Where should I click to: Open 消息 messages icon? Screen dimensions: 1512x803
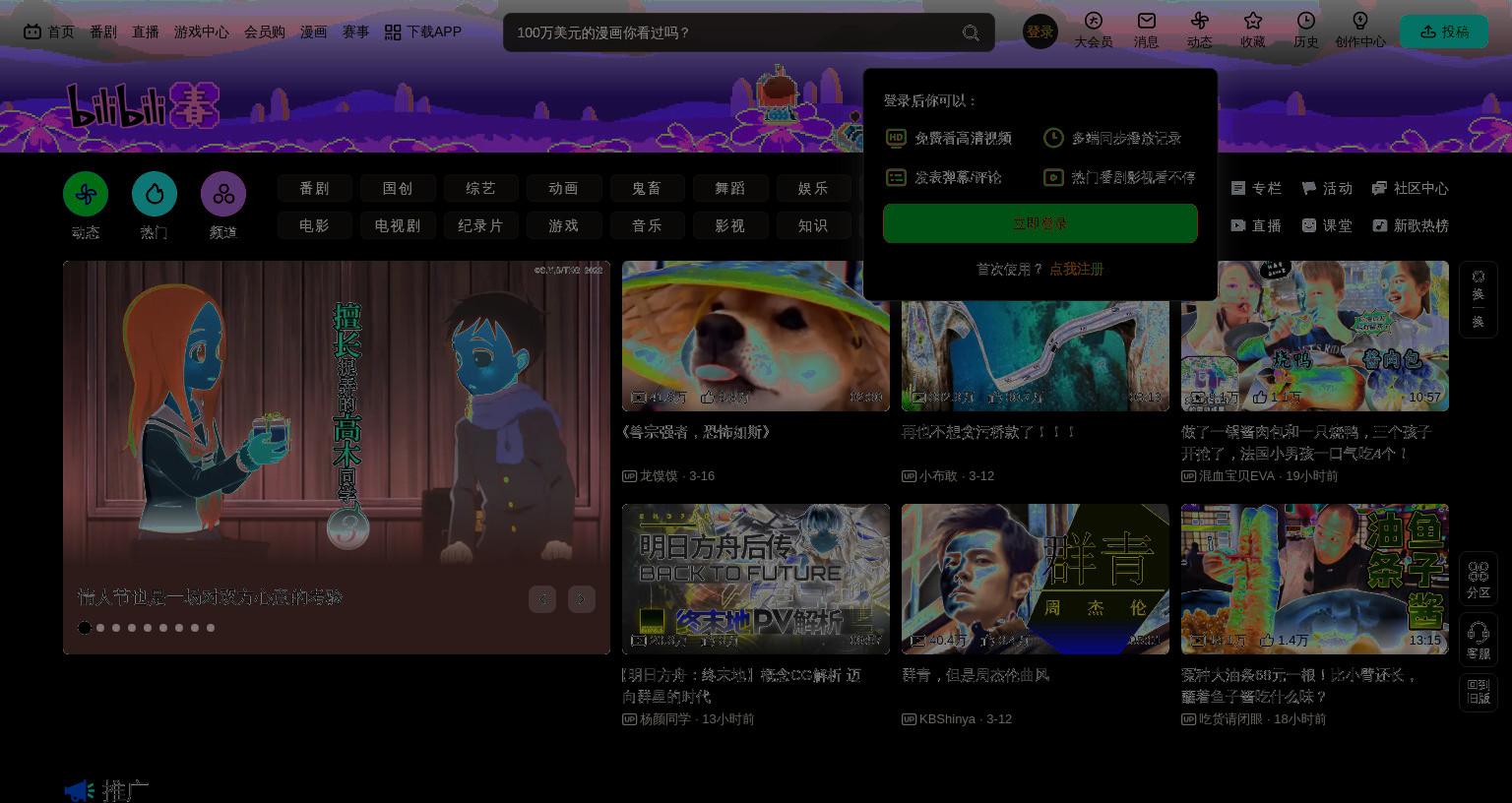point(1147,21)
